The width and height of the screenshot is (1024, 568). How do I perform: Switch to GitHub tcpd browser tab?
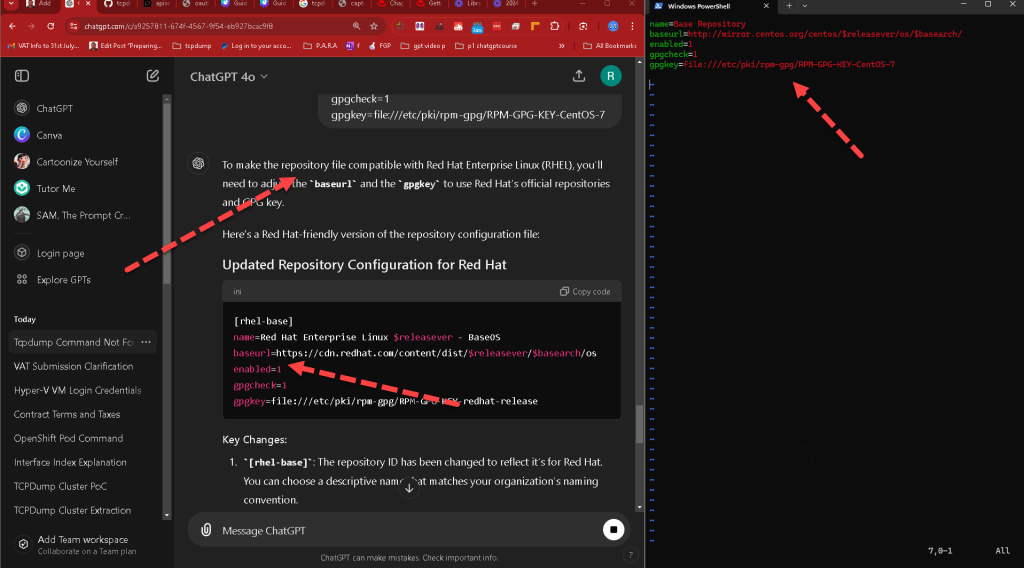click(118, 4)
